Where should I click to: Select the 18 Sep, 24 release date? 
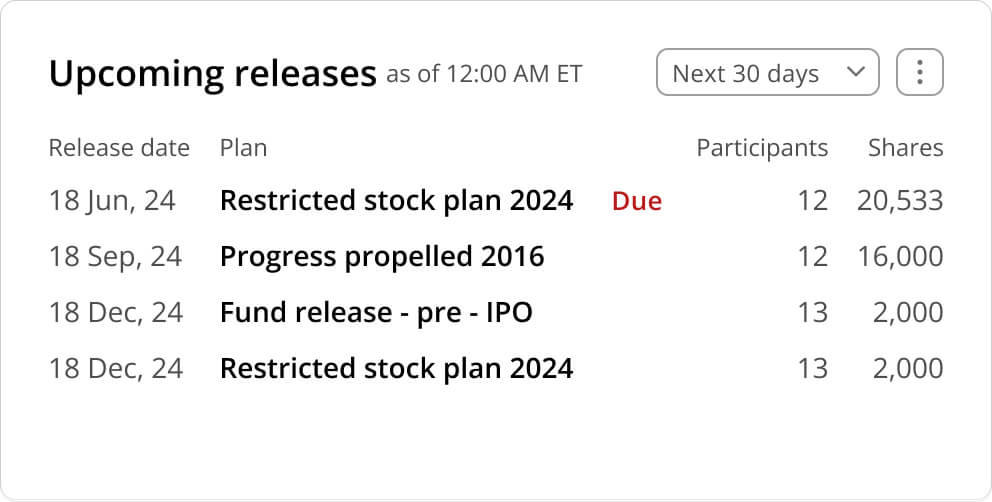click(115, 257)
